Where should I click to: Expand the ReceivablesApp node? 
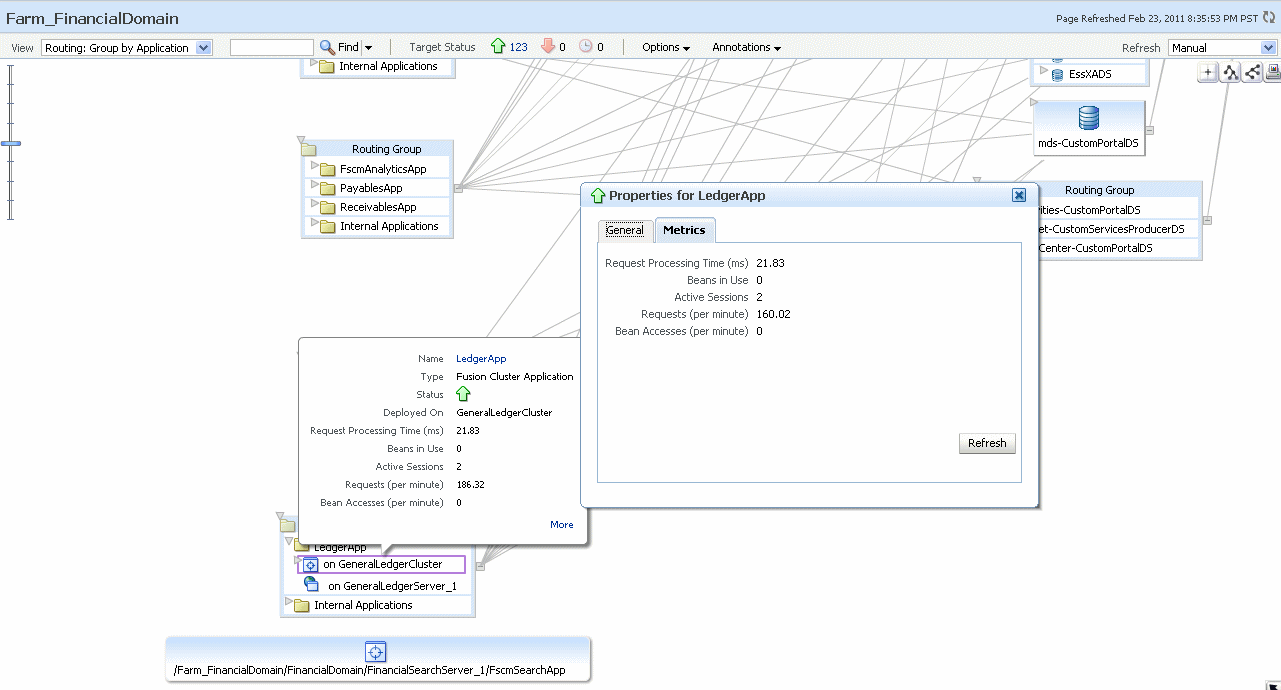point(313,205)
